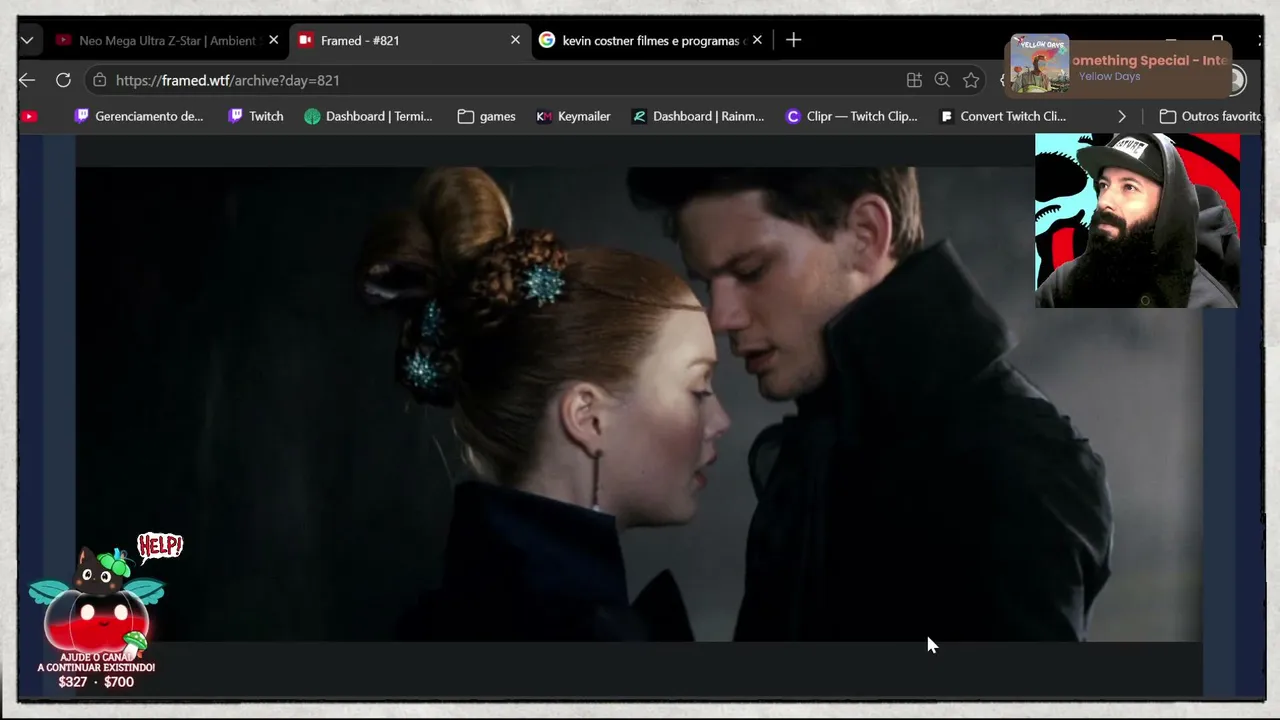This screenshot has width=1280, height=720.
Task: Open the Outros favoritos folder
Action: (x=1212, y=116)
